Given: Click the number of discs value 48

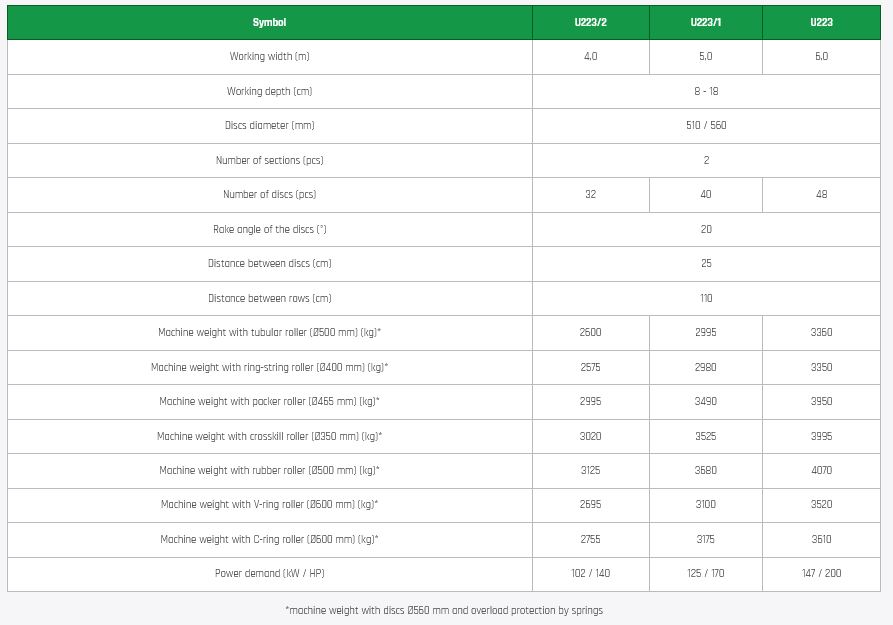Looking at the screenshot, I should click(821, 195).
